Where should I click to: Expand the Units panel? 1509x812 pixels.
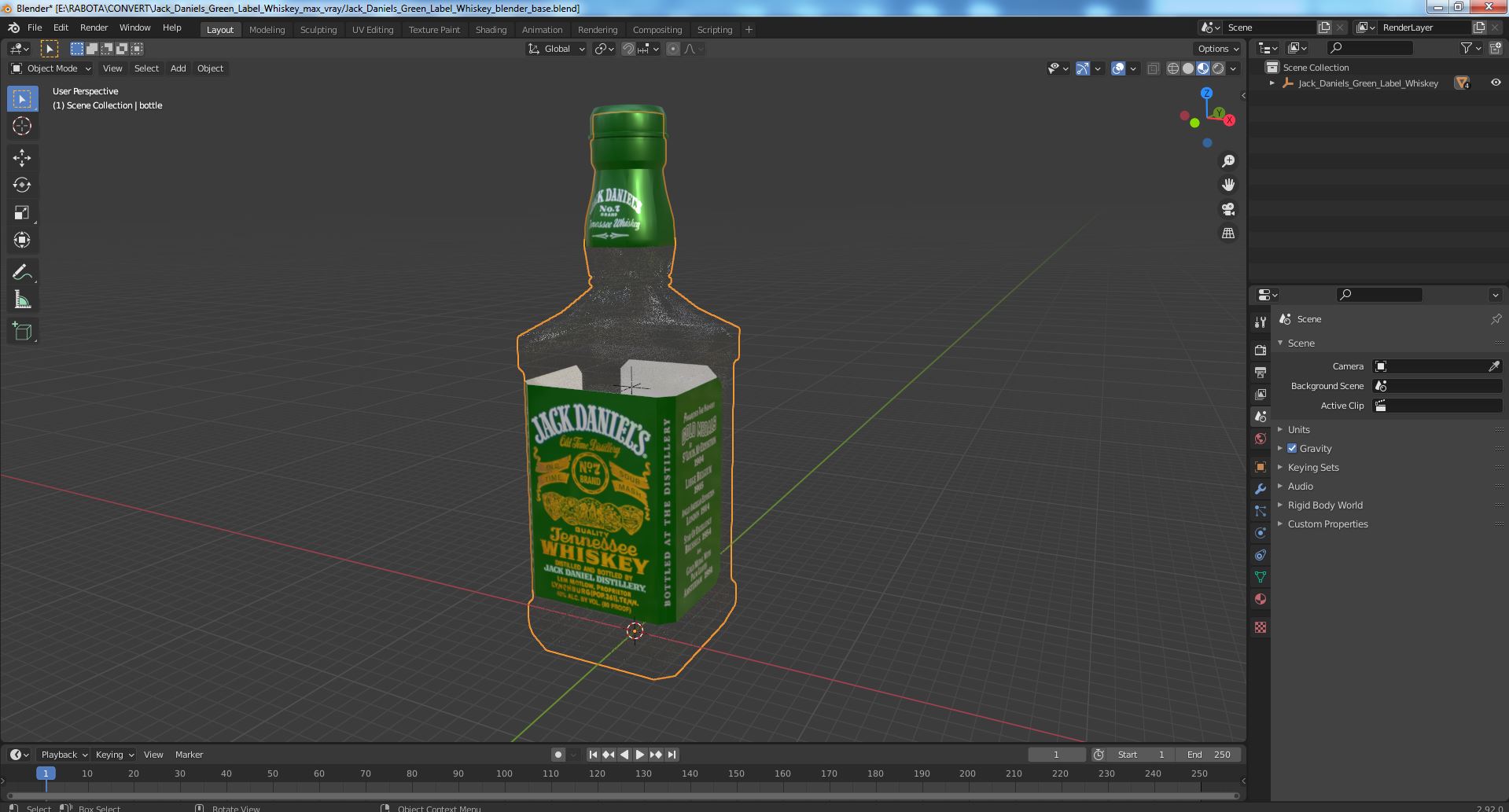coord(1298,429)
